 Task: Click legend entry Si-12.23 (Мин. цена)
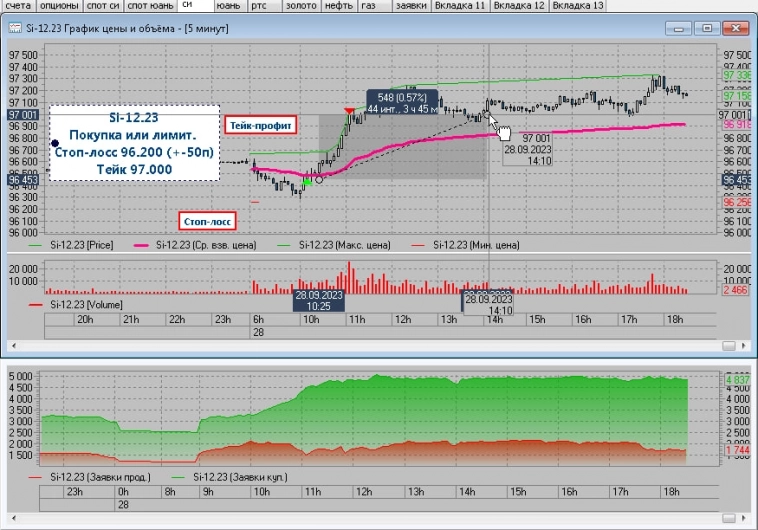coord(465,245)
